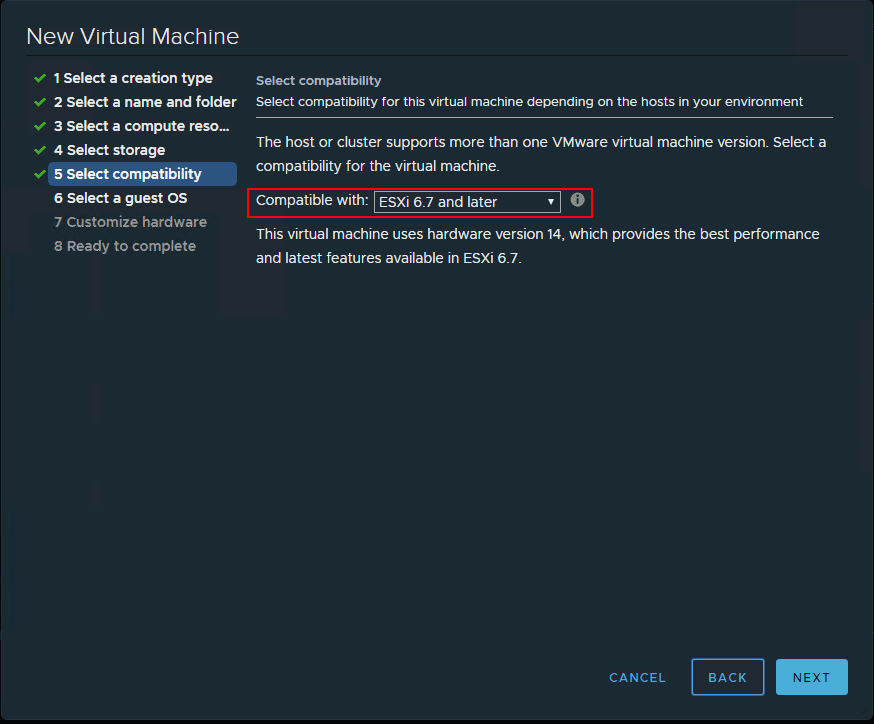Cancel the New Virtual Machine wizard

point(637,677)
